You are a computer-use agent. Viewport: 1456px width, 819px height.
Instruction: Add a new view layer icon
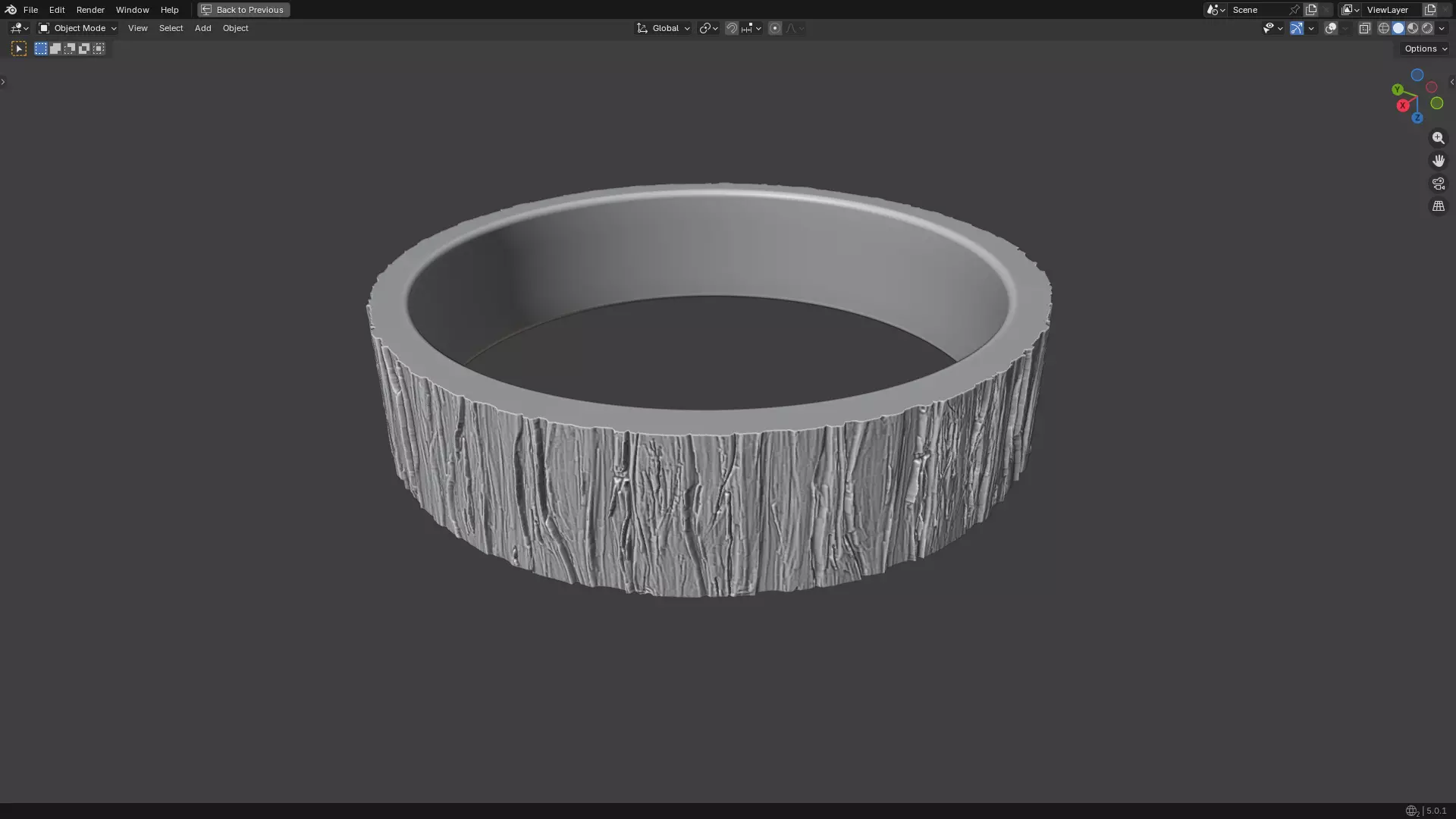point(1430,10)
